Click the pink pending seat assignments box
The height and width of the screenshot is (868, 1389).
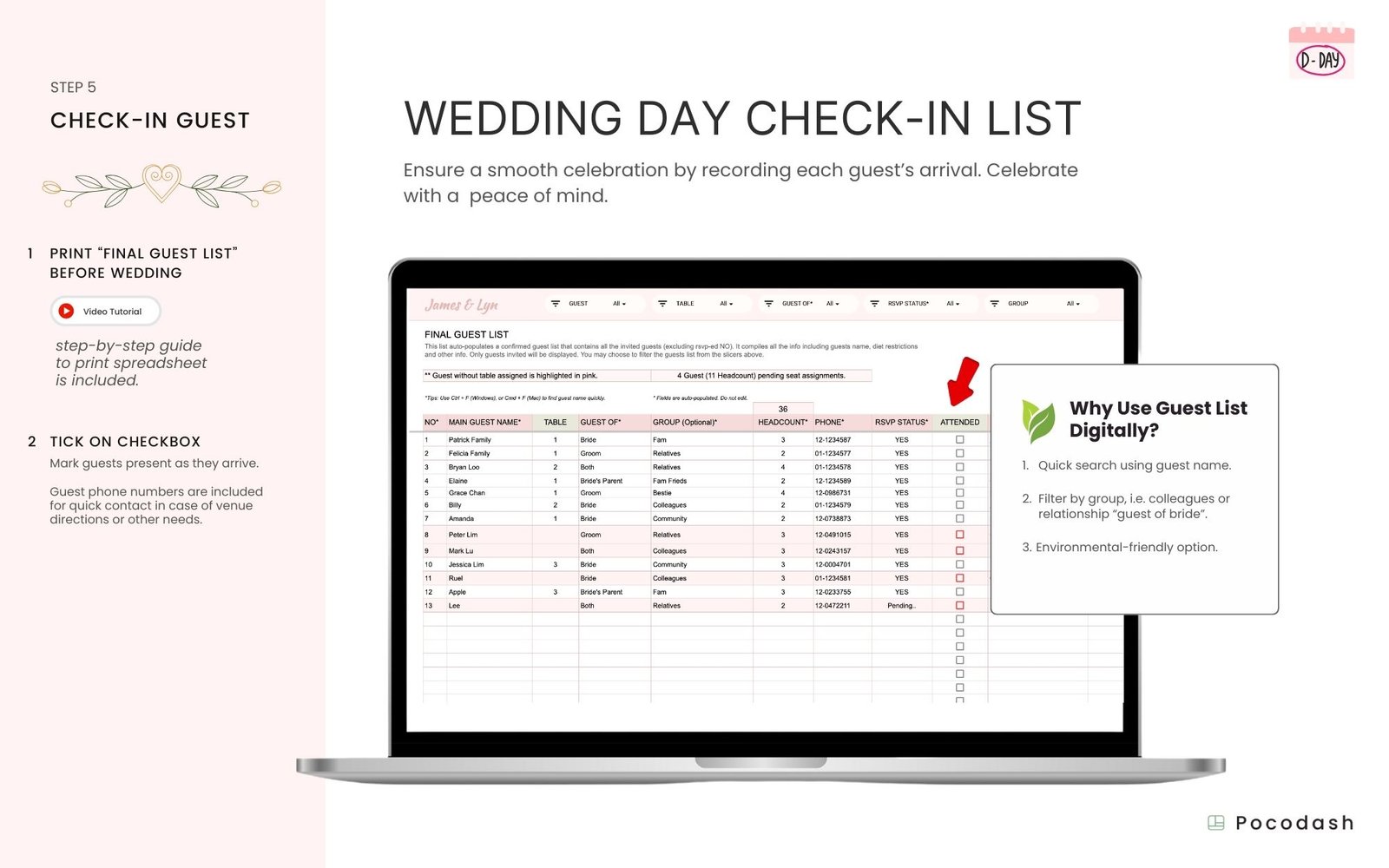tap(760, 376)
